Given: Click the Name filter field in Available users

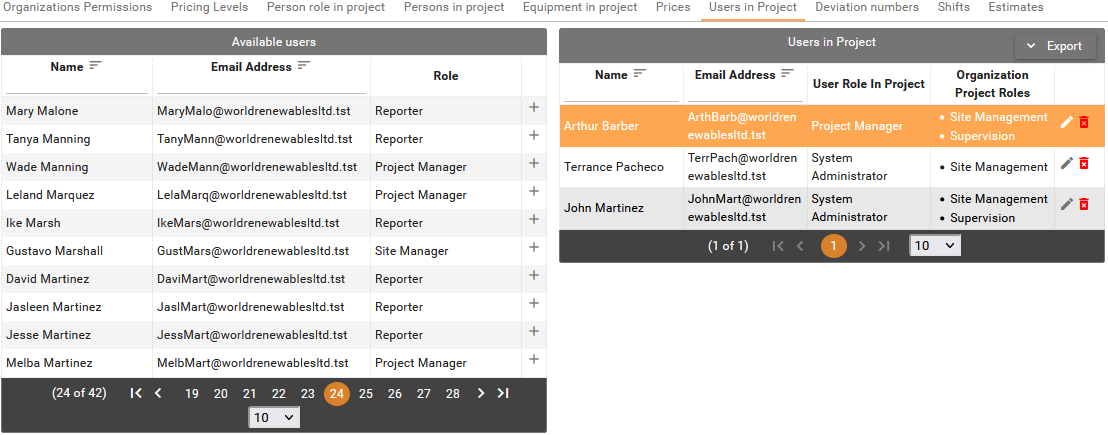Looking at the screenshot, I should [77, 85].
